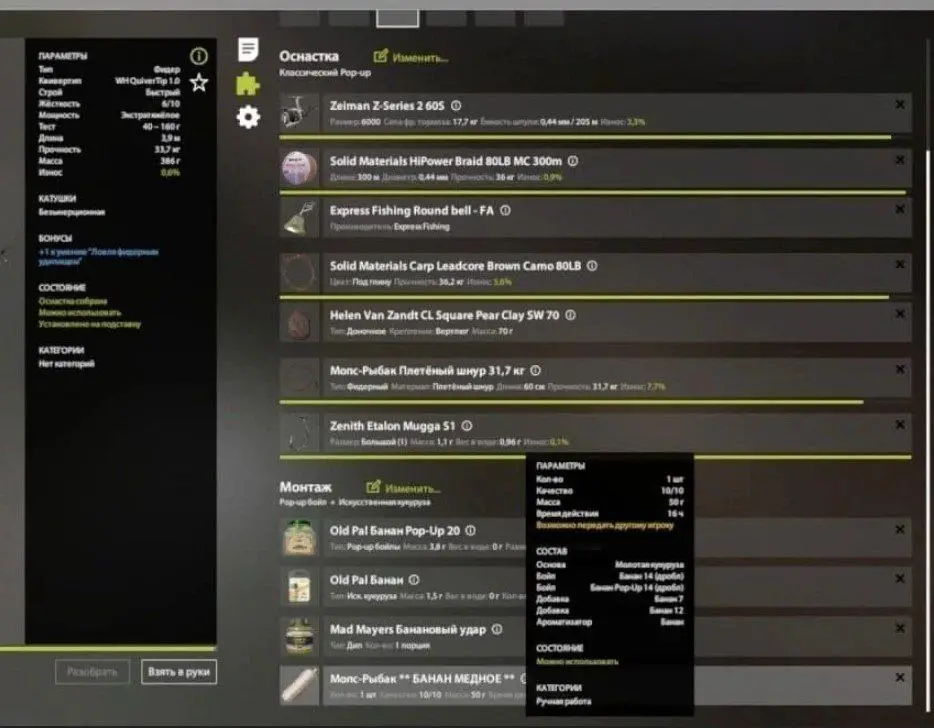Remove Helen Van Zandt sinker
Viewport: 934px width, 728px height.
point(900,314)
